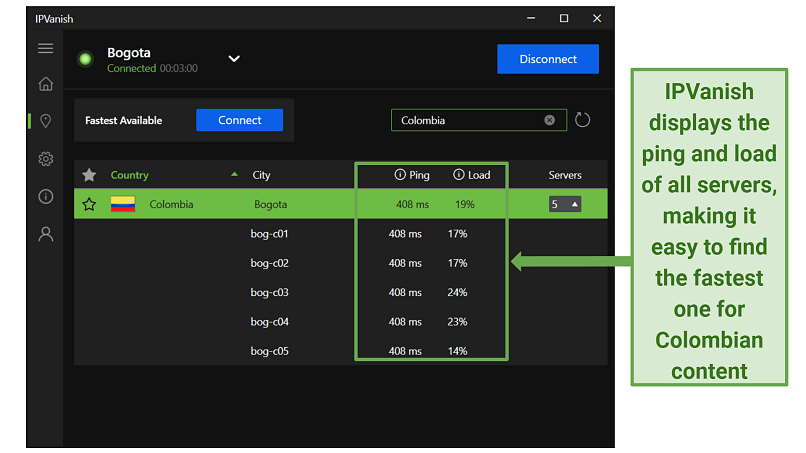Image resolution: width=806 pixels, height=453 pixels.
Task: Click the Colombia country name in row
Action: (x=171, y=204)
